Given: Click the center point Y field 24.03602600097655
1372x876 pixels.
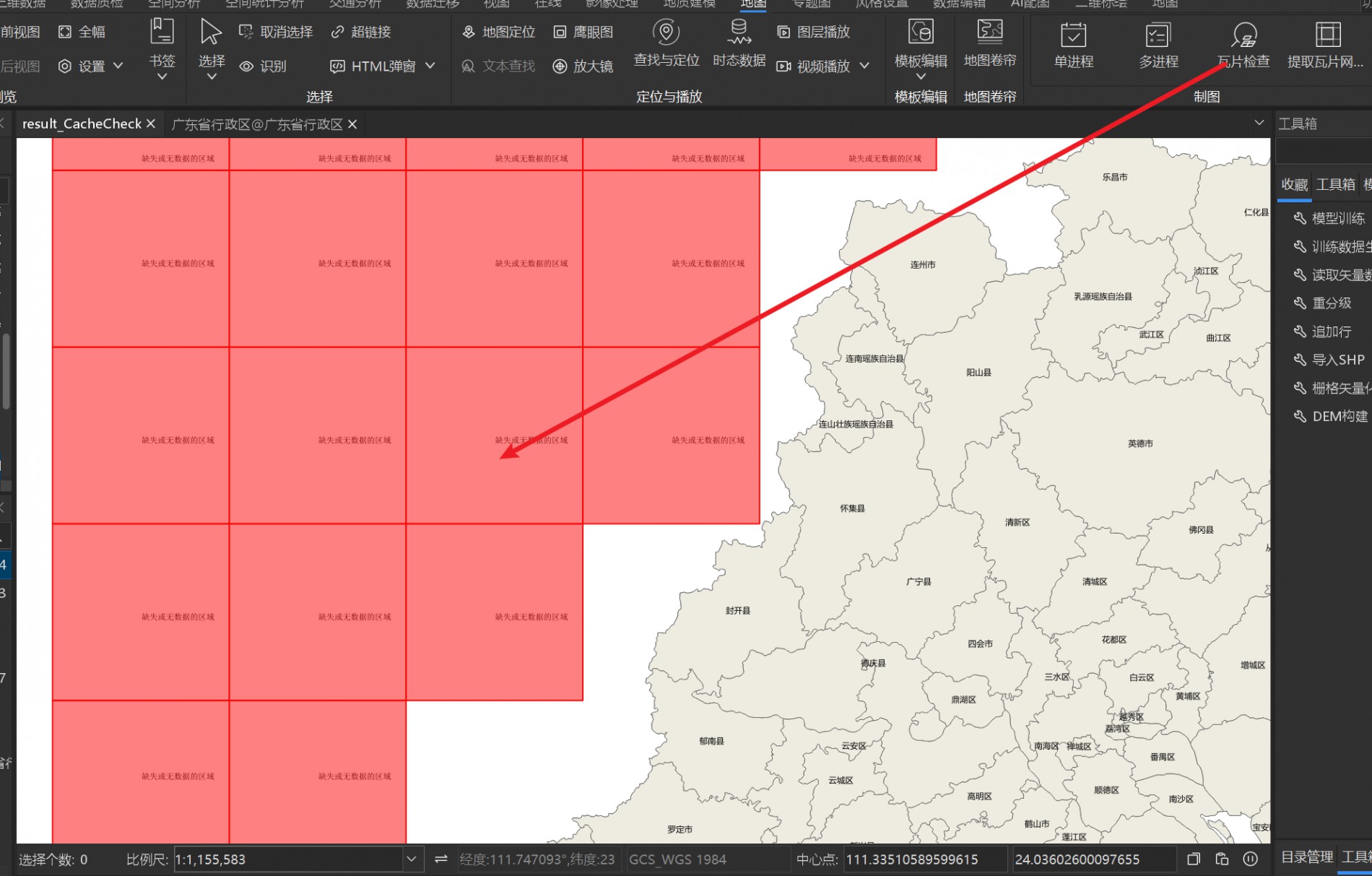Looking at the screenshot, I should pos(1095,859).
